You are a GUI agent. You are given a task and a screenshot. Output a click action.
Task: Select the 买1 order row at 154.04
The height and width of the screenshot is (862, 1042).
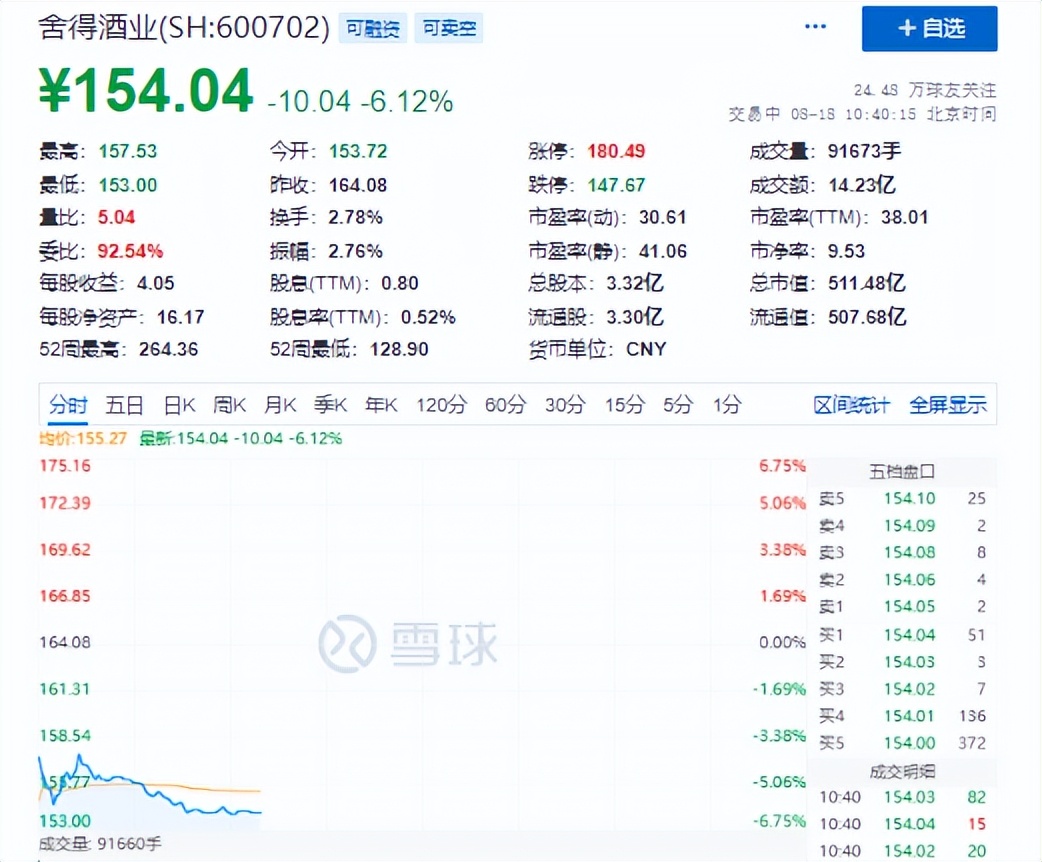(902, 635)
